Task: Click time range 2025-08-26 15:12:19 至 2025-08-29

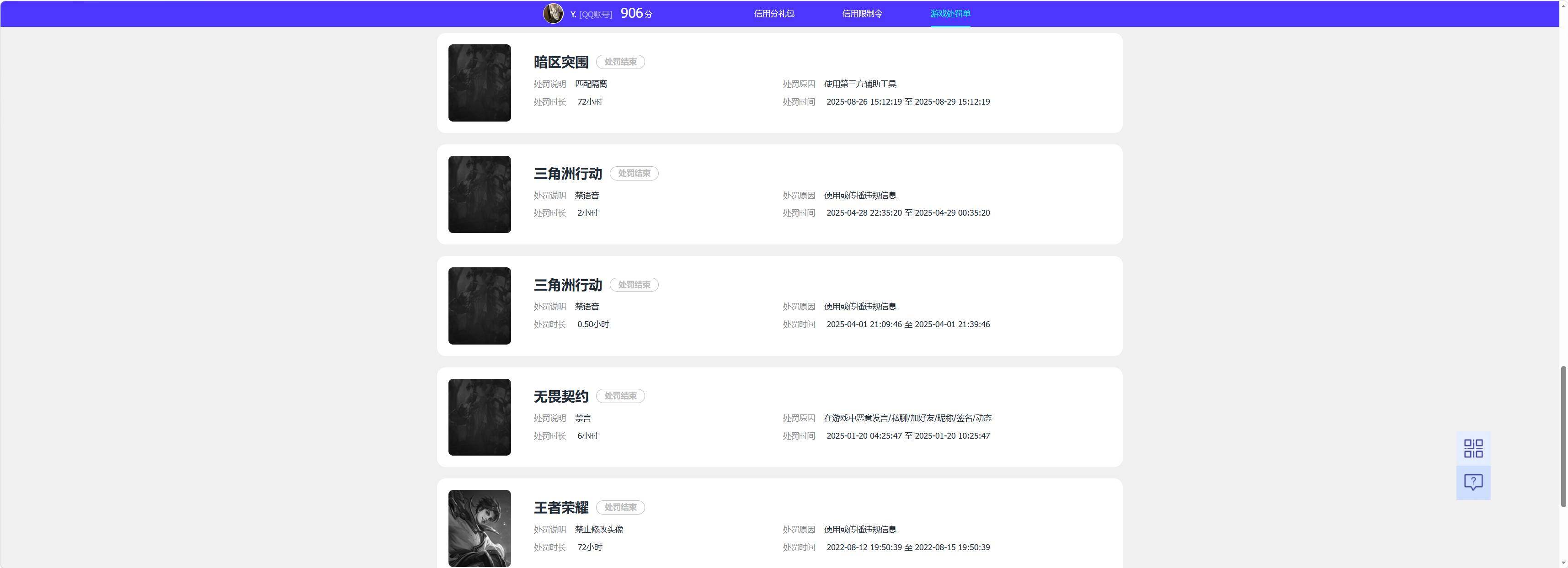Action: coord(907,101)
